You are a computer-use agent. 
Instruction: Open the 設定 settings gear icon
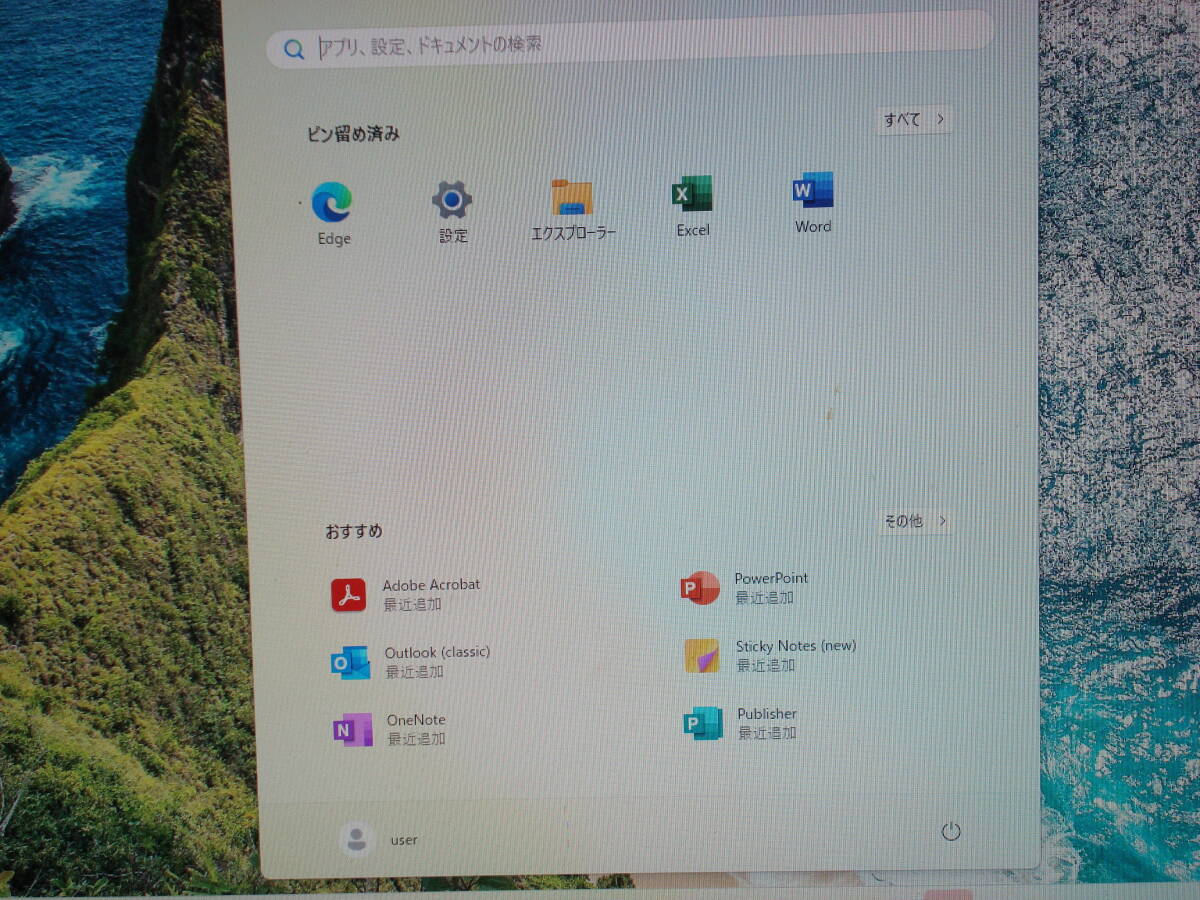point(452,200)
